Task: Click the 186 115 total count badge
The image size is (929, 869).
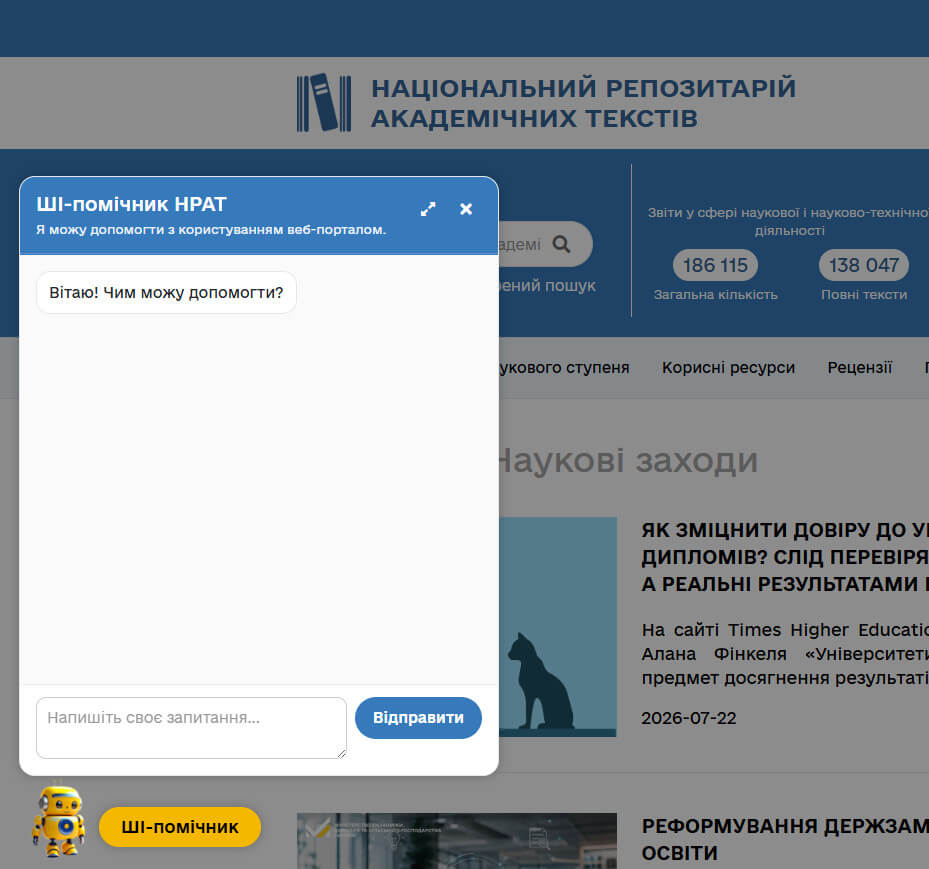Action: tap(715, 265)
